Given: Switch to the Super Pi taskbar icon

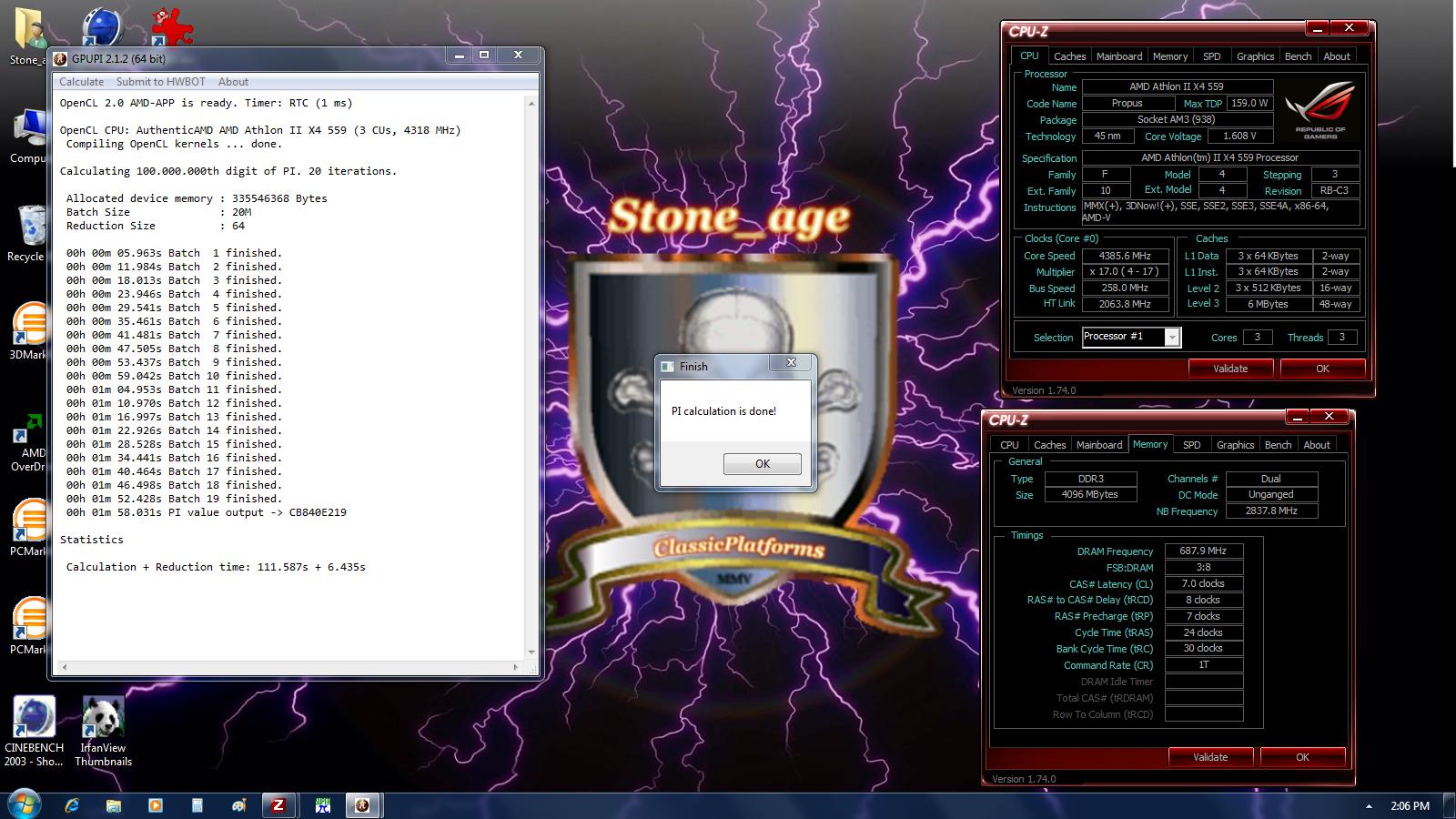Looking at the screenshot, I should click(x=322, y=805).
